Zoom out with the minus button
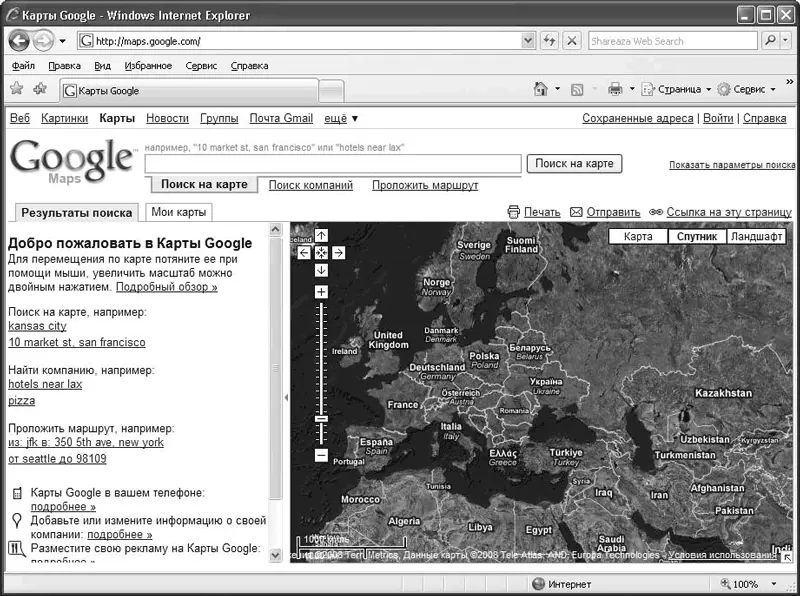 point(321,455)
